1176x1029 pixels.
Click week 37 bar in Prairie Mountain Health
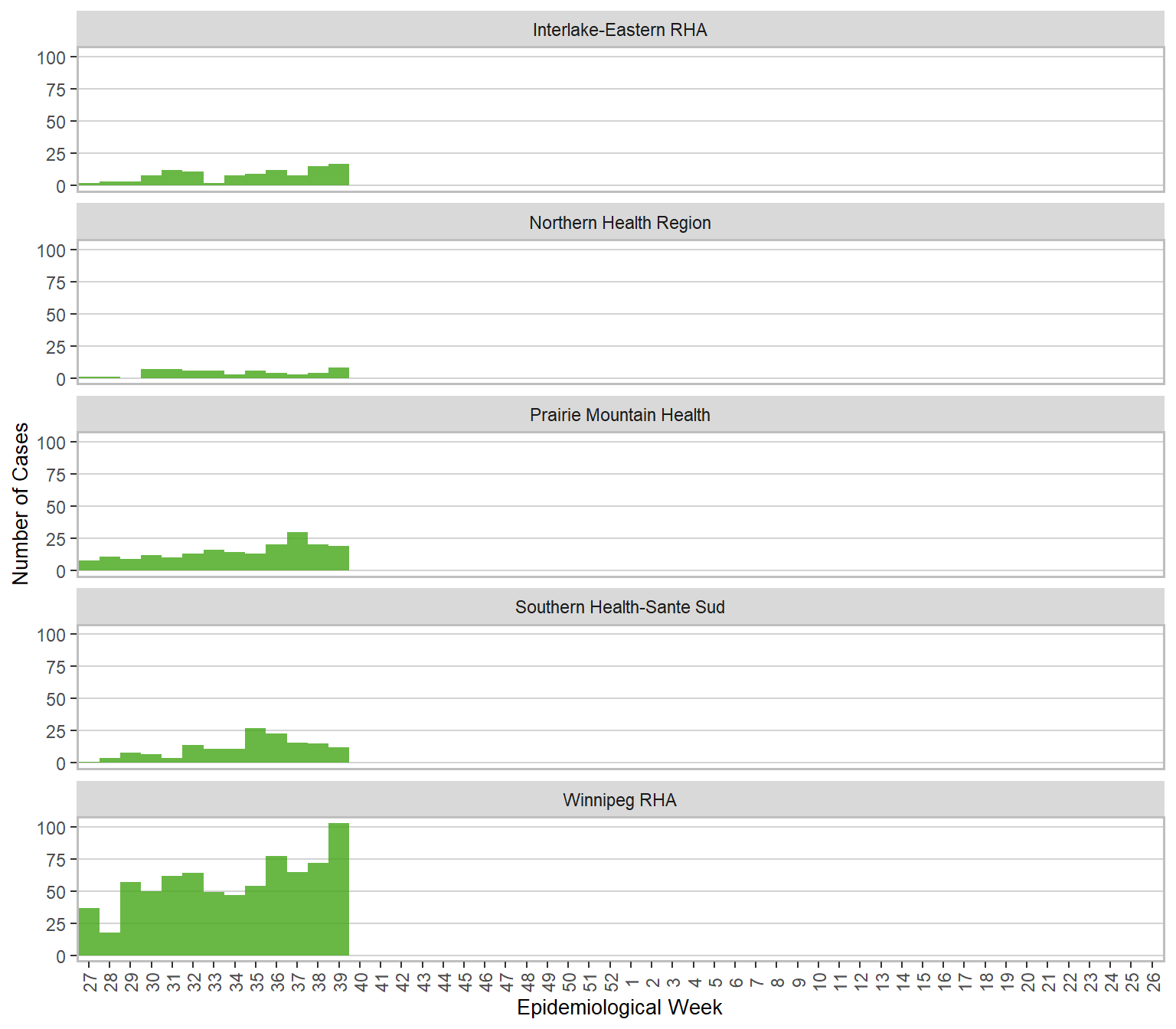pos(297,551)
